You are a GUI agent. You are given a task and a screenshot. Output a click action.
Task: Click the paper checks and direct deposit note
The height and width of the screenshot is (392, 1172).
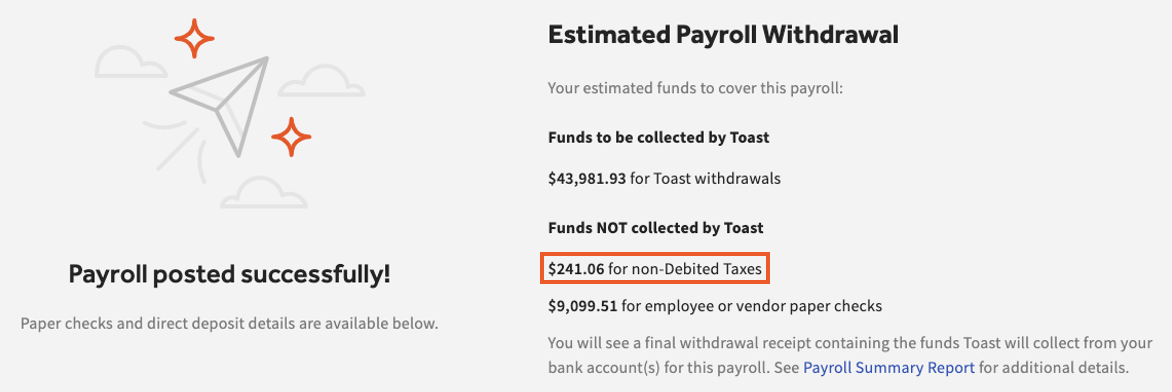pos(229,324)
